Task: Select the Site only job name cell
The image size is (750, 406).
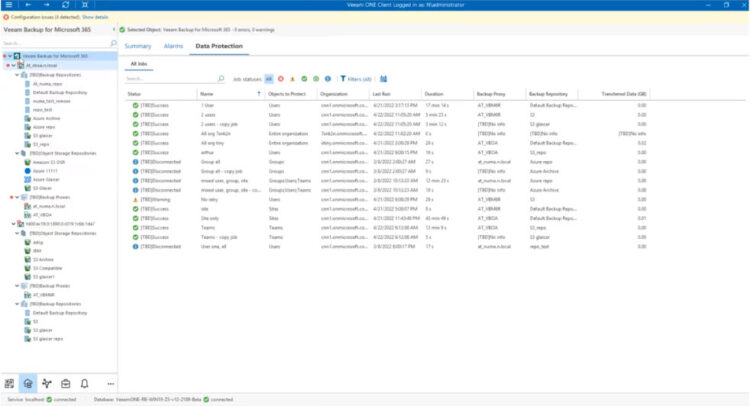Action: (x=210, y=218)
